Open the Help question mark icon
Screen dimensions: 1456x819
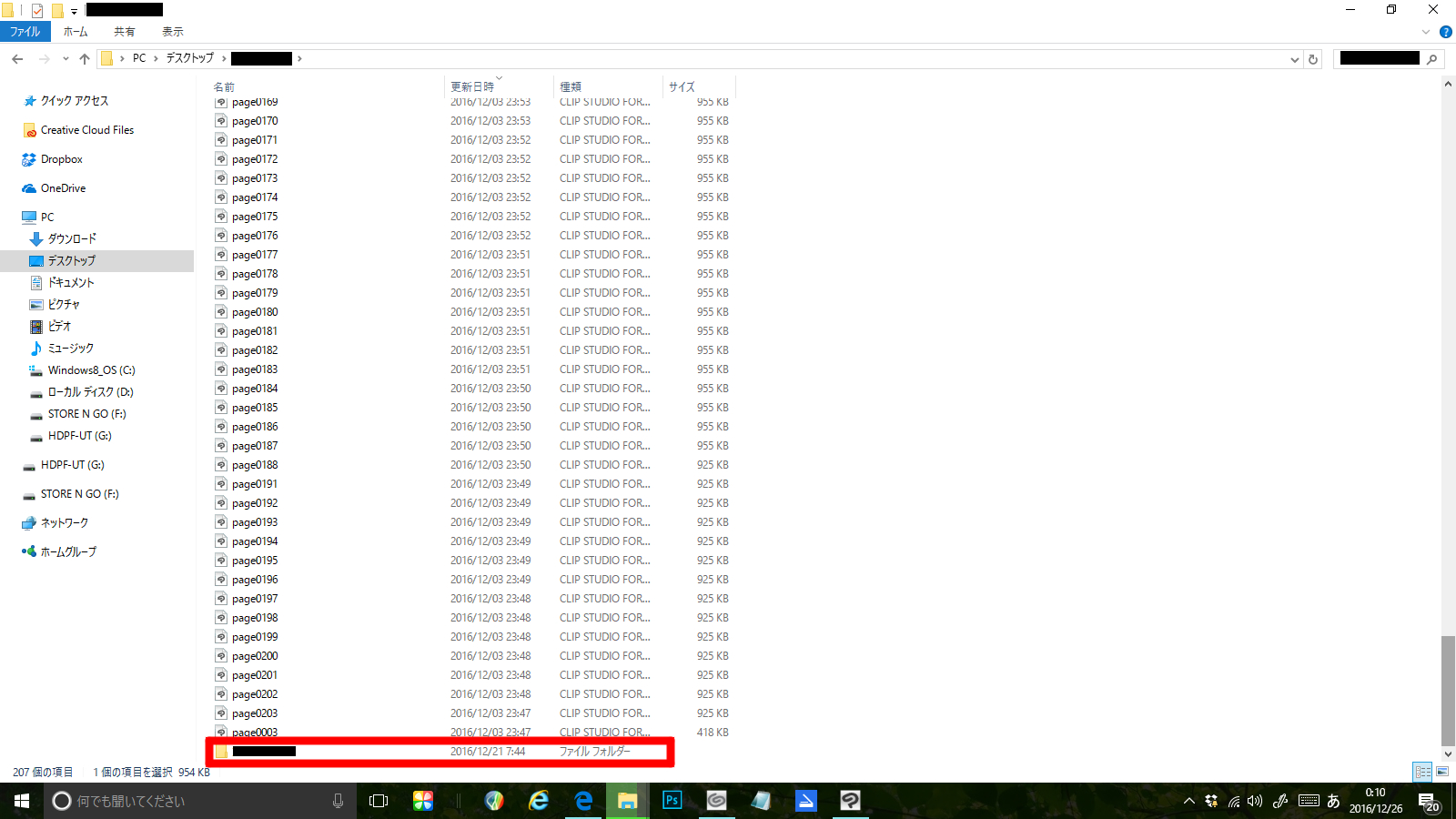[x=1445, y=32]
